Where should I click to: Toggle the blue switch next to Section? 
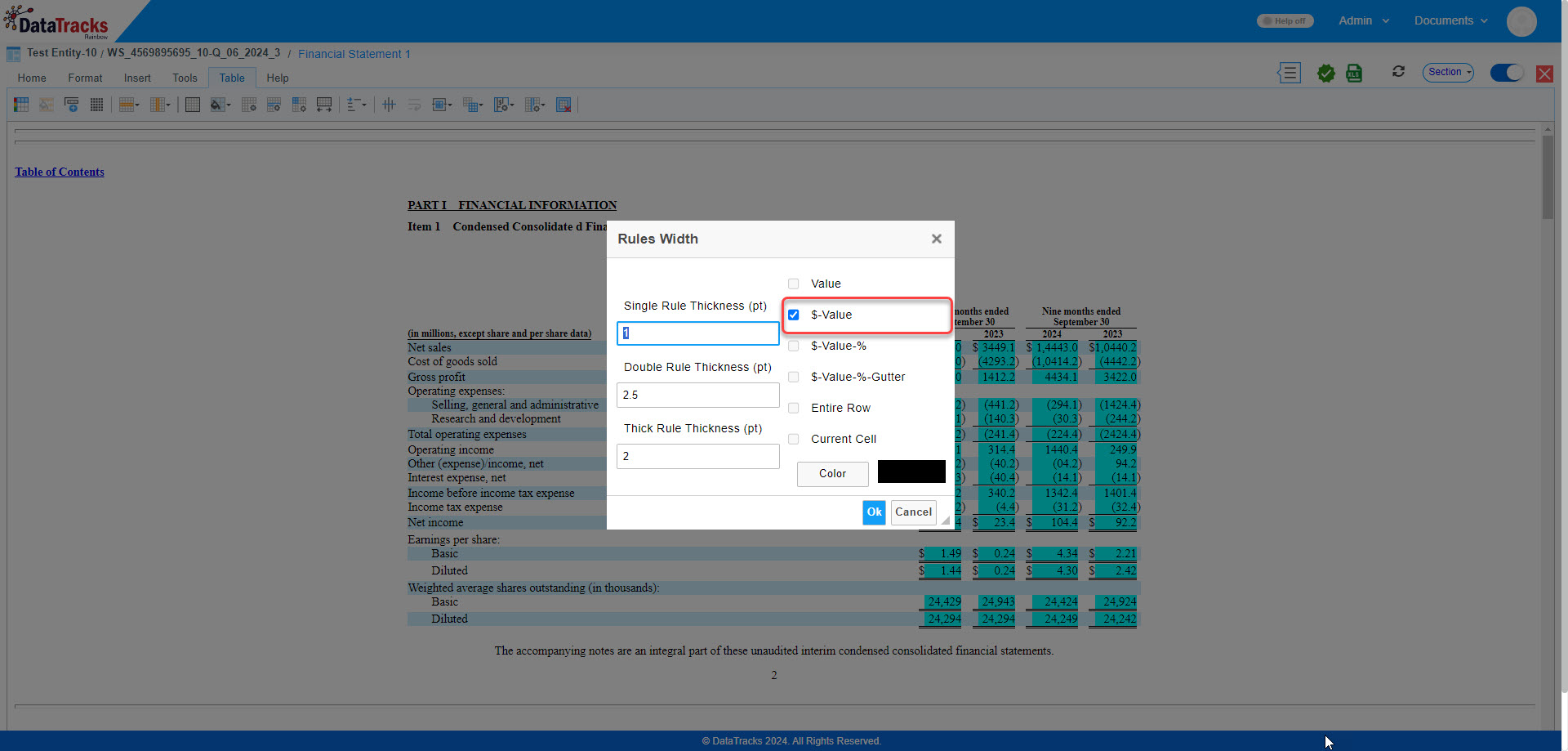click(x=1507, y=73)
